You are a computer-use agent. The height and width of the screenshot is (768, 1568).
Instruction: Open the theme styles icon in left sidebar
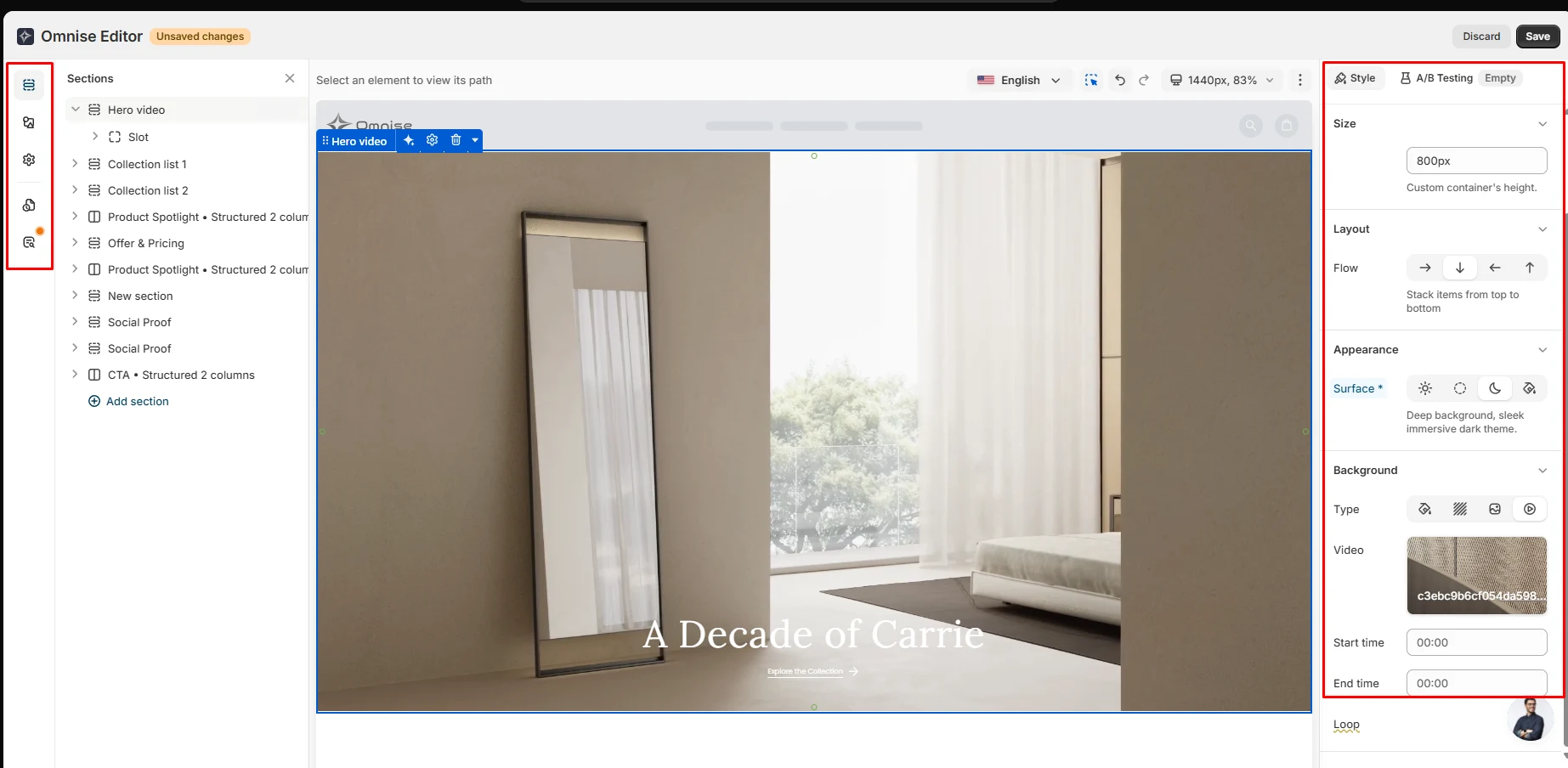point(29,122)
